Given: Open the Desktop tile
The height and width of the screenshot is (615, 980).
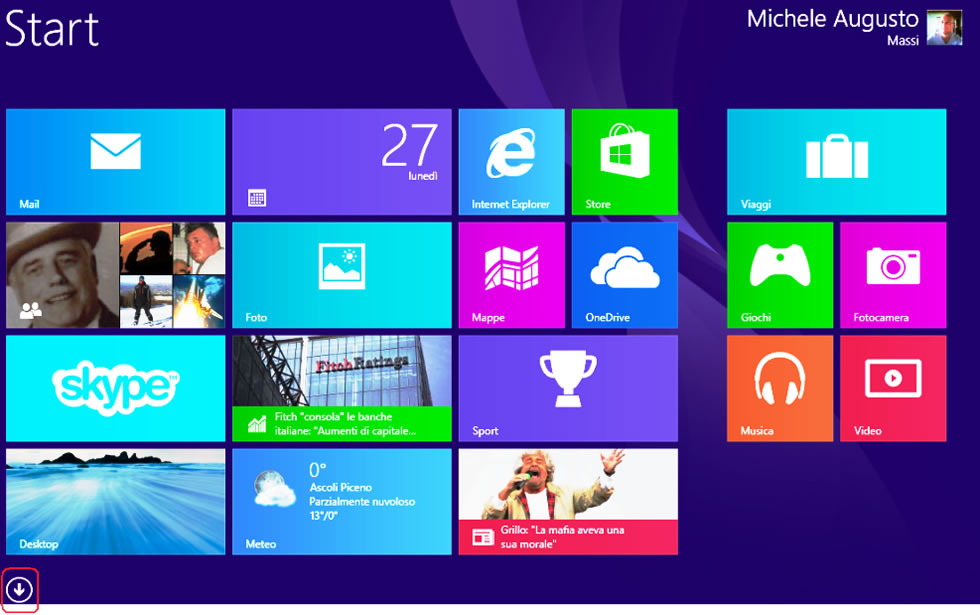Looking at the screenshot, I should (x=116, y=501).
